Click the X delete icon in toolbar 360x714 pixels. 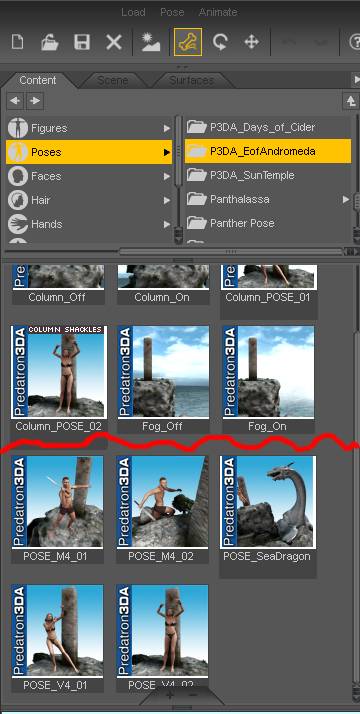pos(114,42)
